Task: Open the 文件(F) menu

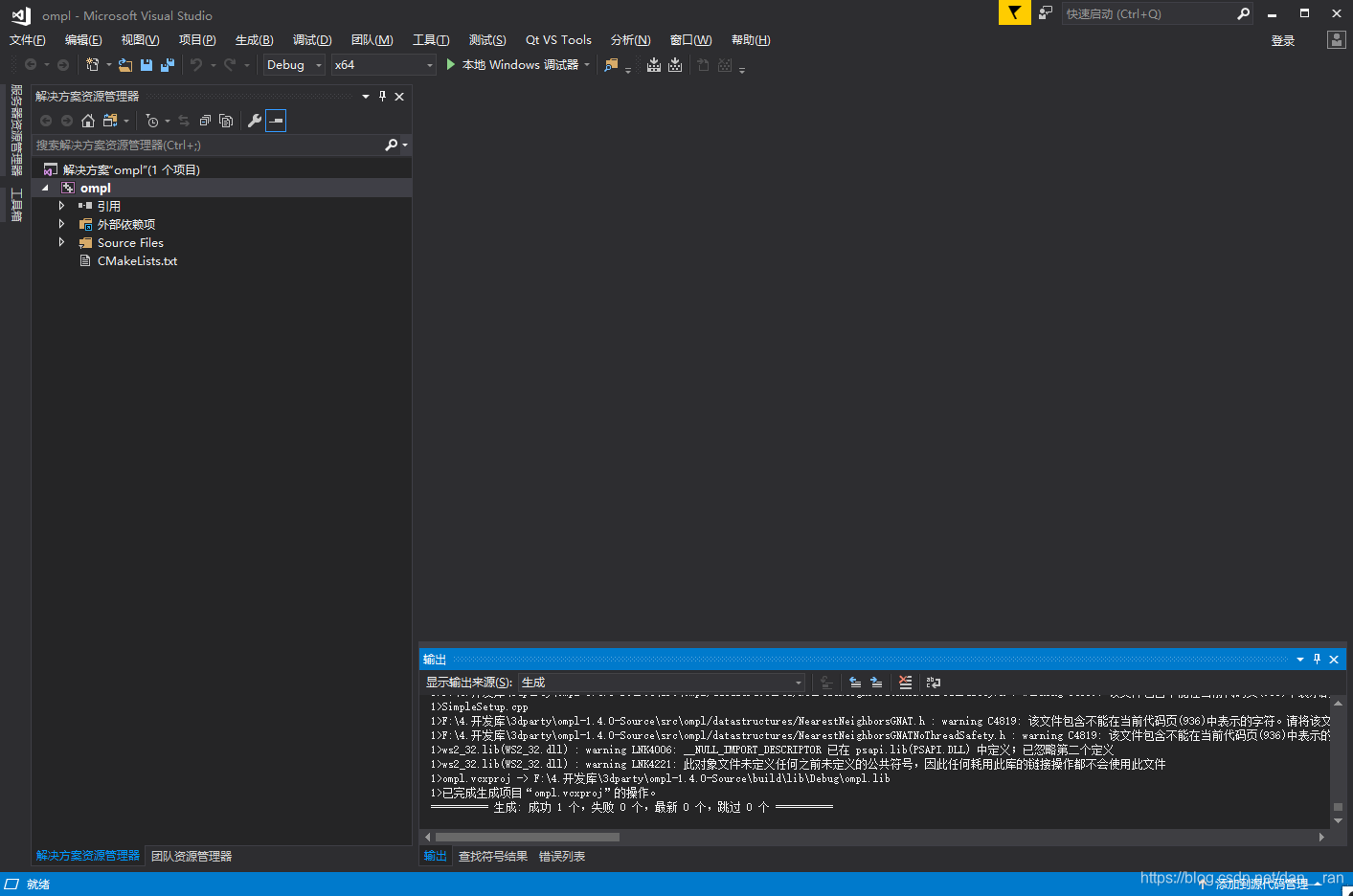Action: pyautogui.click(x=28, y=39)
